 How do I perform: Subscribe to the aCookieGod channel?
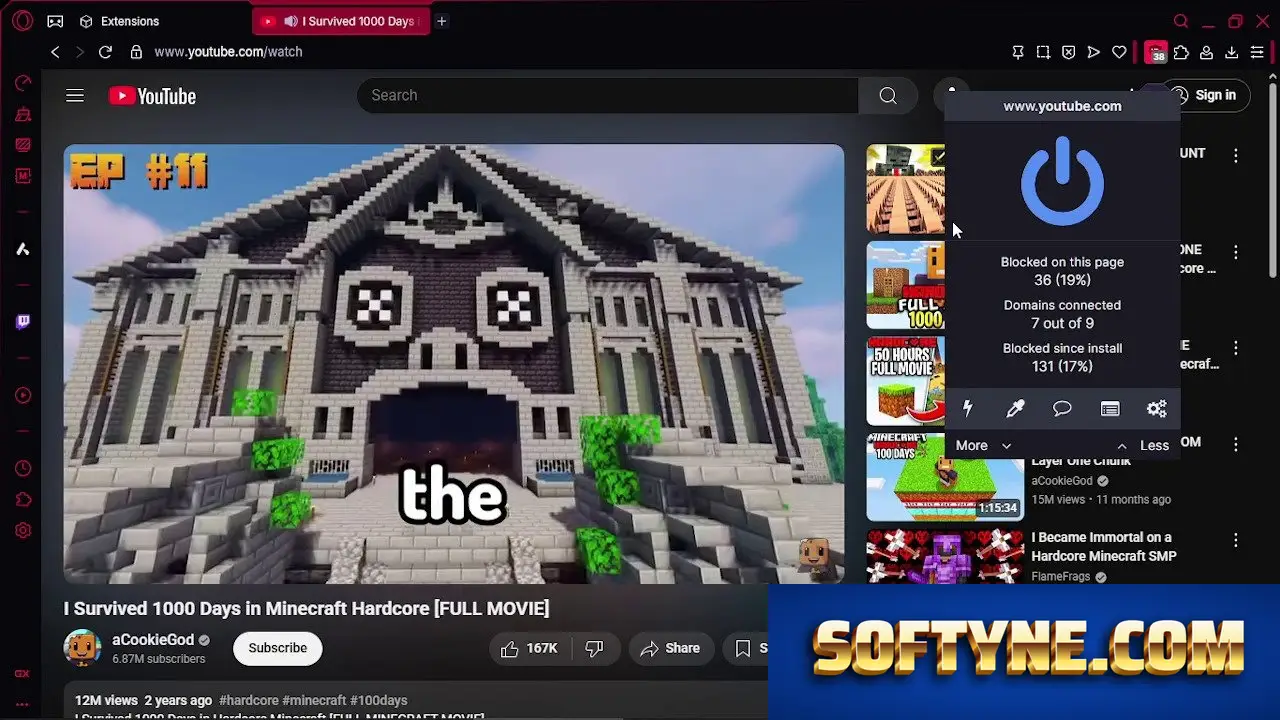[277, 648]
